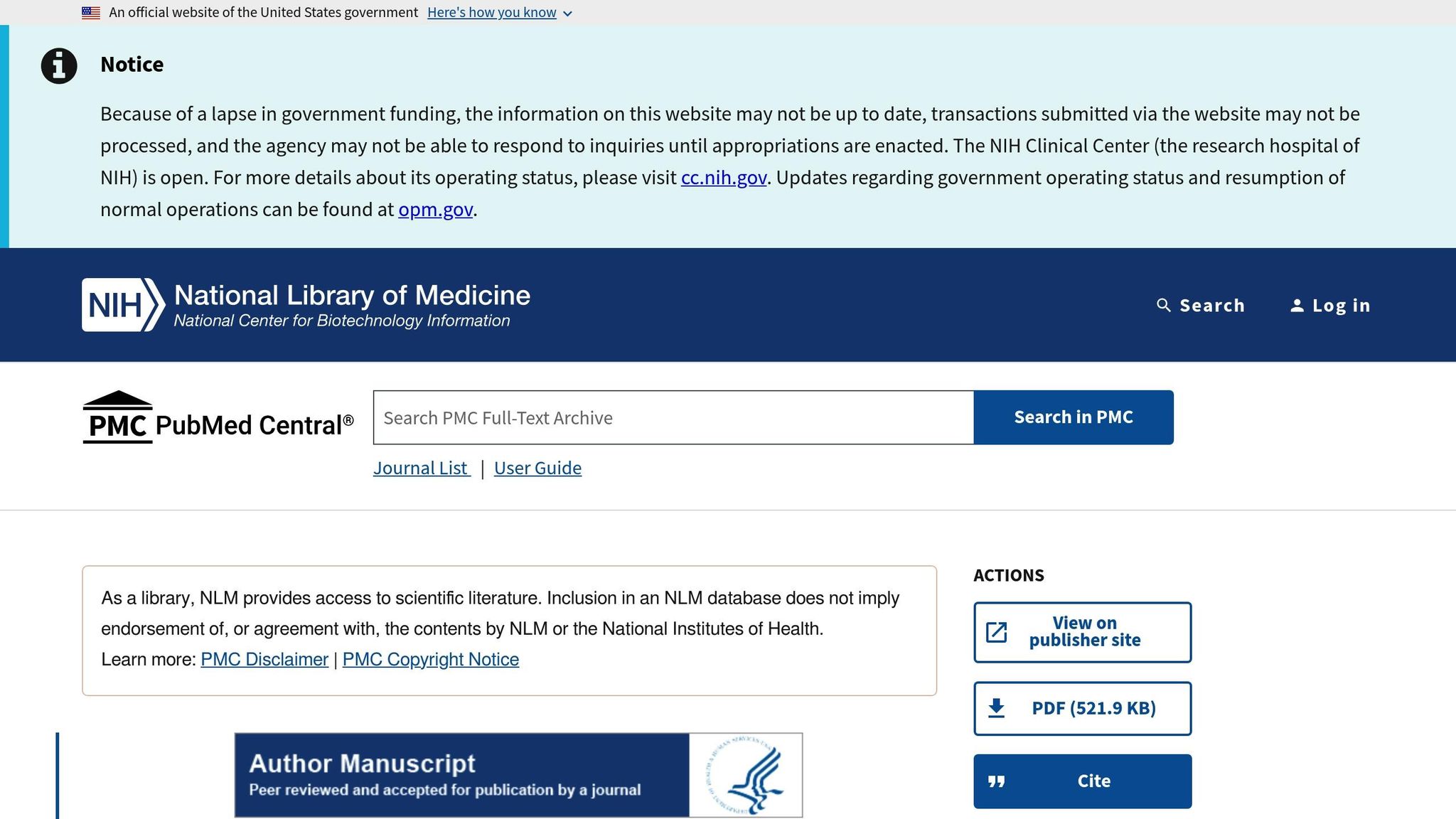Follow the cc.nih.gov link
Viewport: 1456px width, 819px height.
pyautogui.click(x=723, y=178)
